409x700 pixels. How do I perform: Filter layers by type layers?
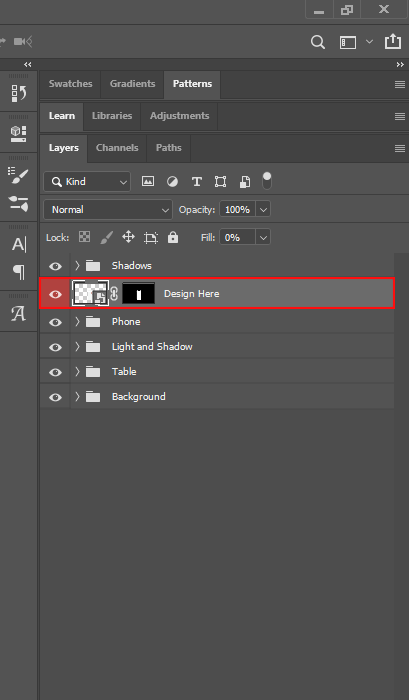(196, 182)
